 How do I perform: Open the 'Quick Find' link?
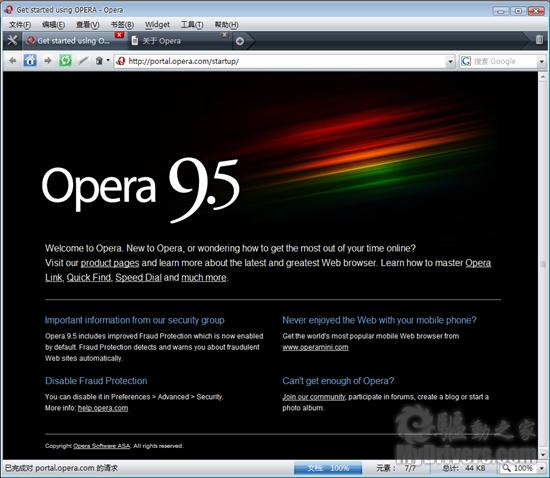[88, 277]
